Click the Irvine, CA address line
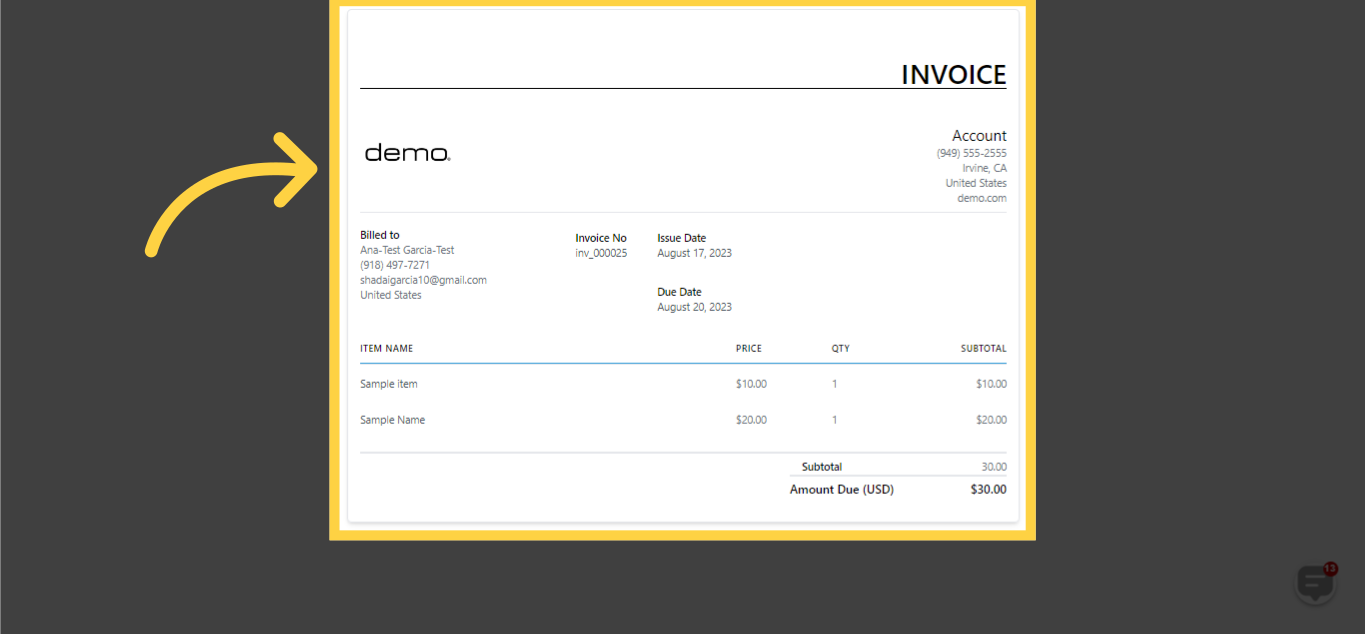This screenshot has height=634, width=1365. (x=984, y=168)
